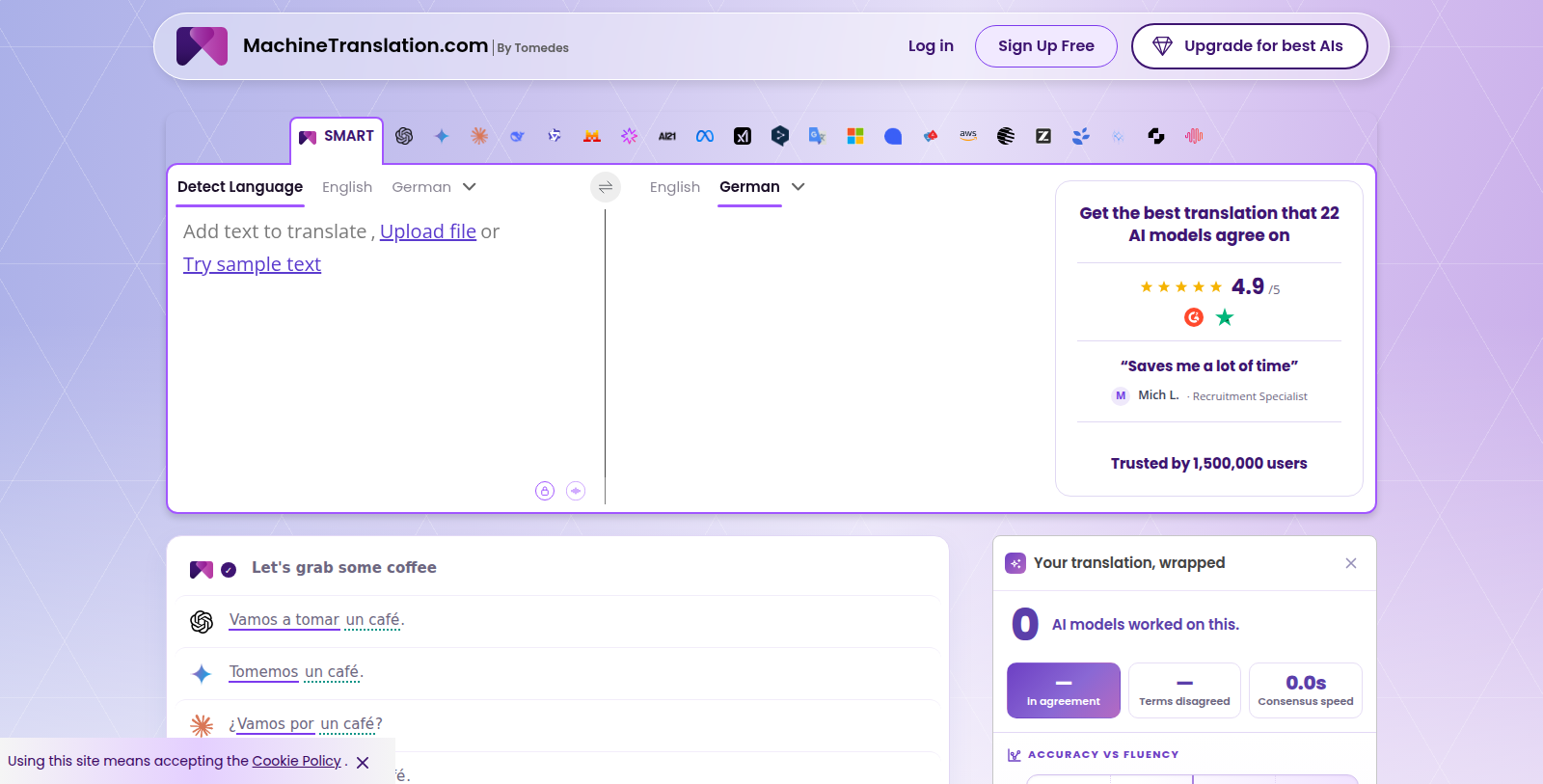Select the Gemini blue sparkle icon in the model tab row
This screenshot has height=784, width=1543.
tap(442, 136)
